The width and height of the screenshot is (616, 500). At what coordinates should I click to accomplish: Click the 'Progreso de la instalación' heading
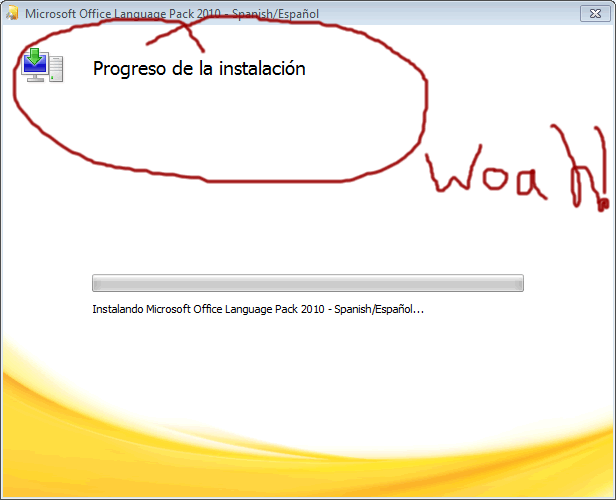(x=199, y=69)
